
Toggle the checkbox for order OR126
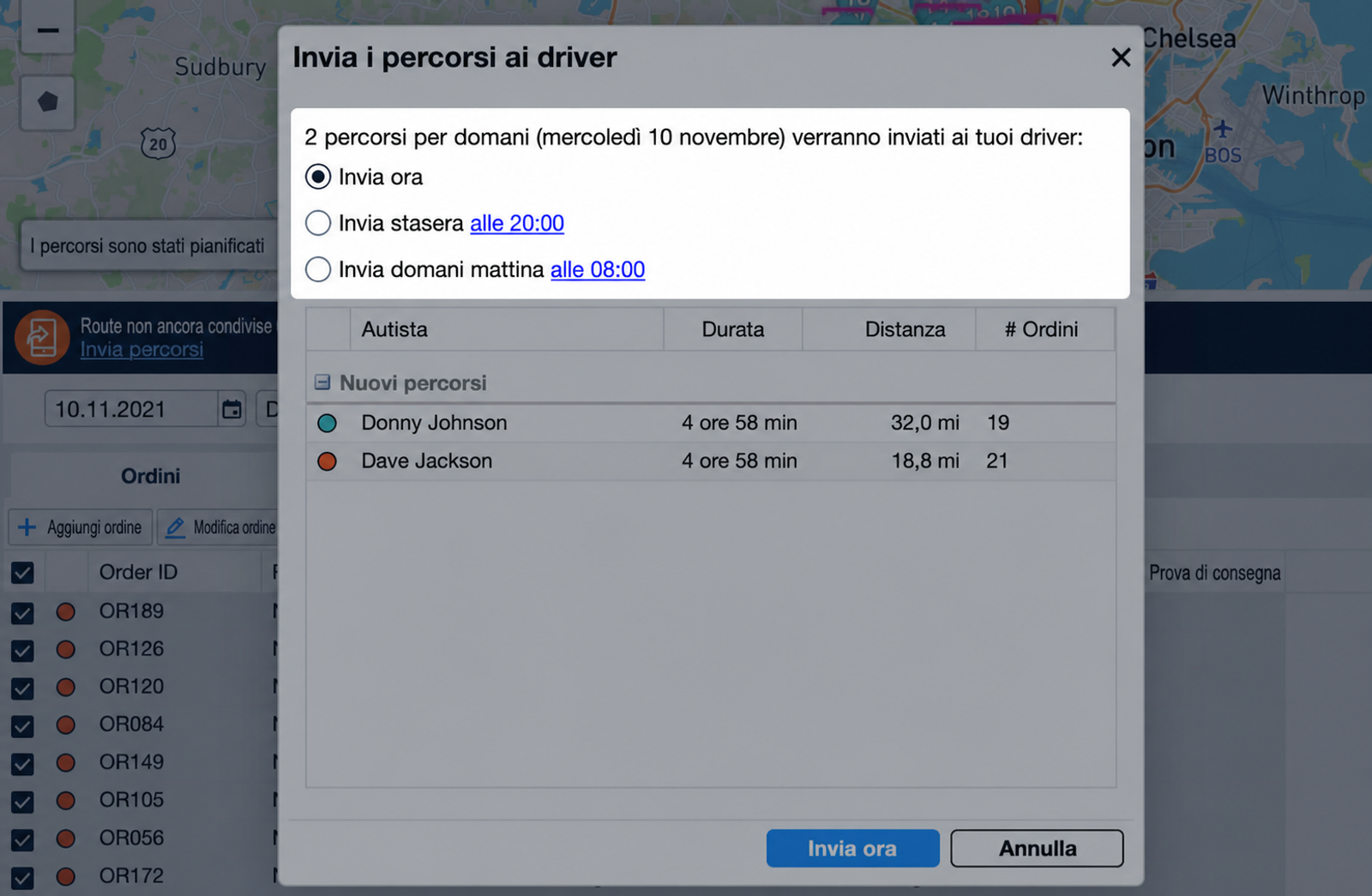22,650
